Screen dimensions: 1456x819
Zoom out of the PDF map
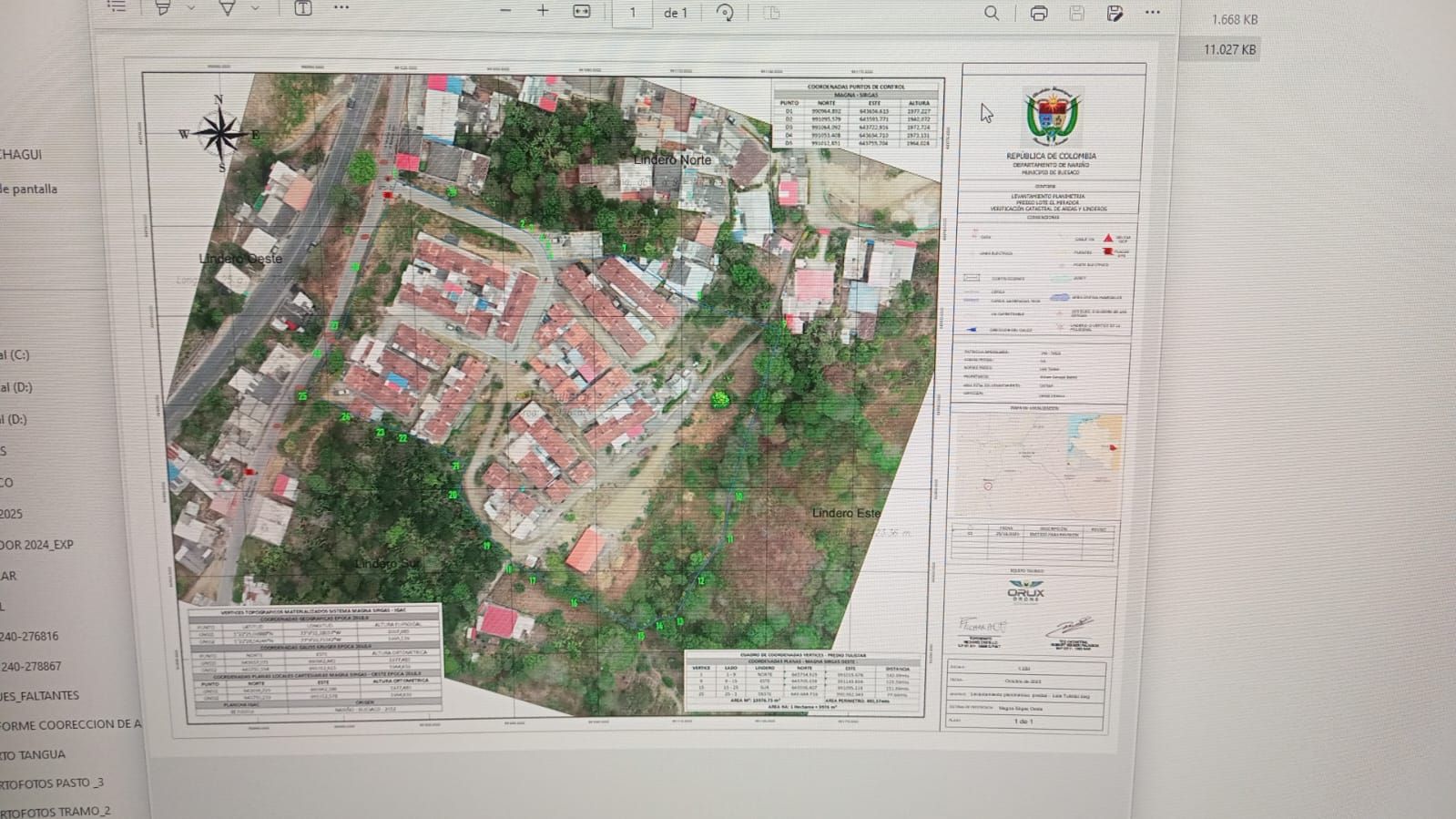pyautogui.click(x=505, y=11)
